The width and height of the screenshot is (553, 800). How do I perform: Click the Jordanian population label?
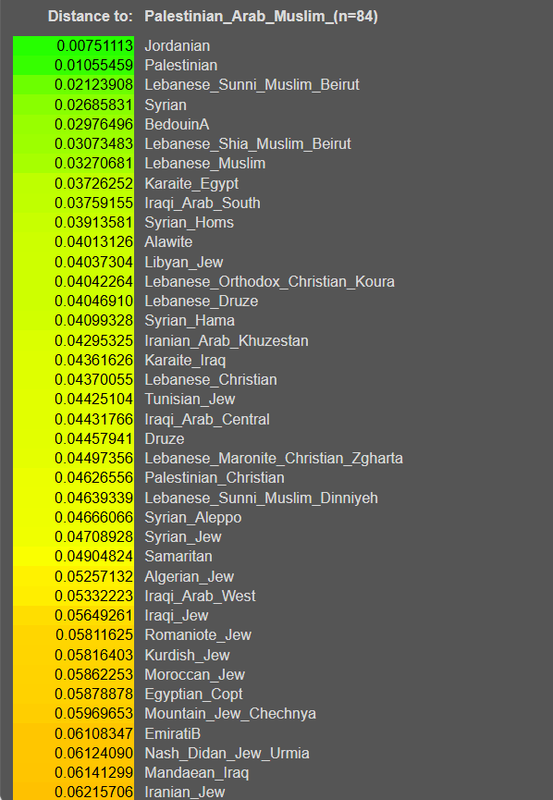click(x=177, y=46)
